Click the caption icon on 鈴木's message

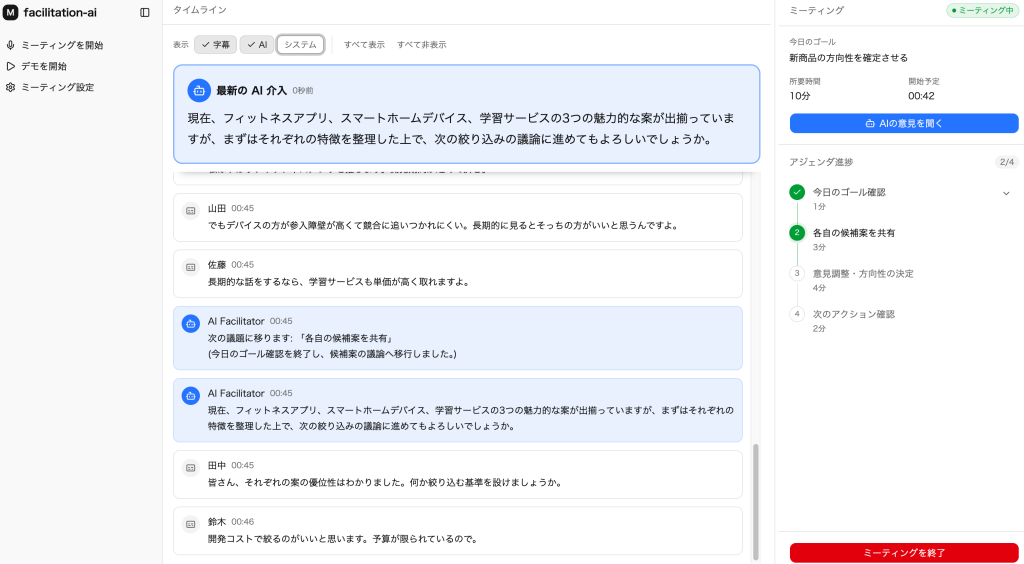click(191, 524)
